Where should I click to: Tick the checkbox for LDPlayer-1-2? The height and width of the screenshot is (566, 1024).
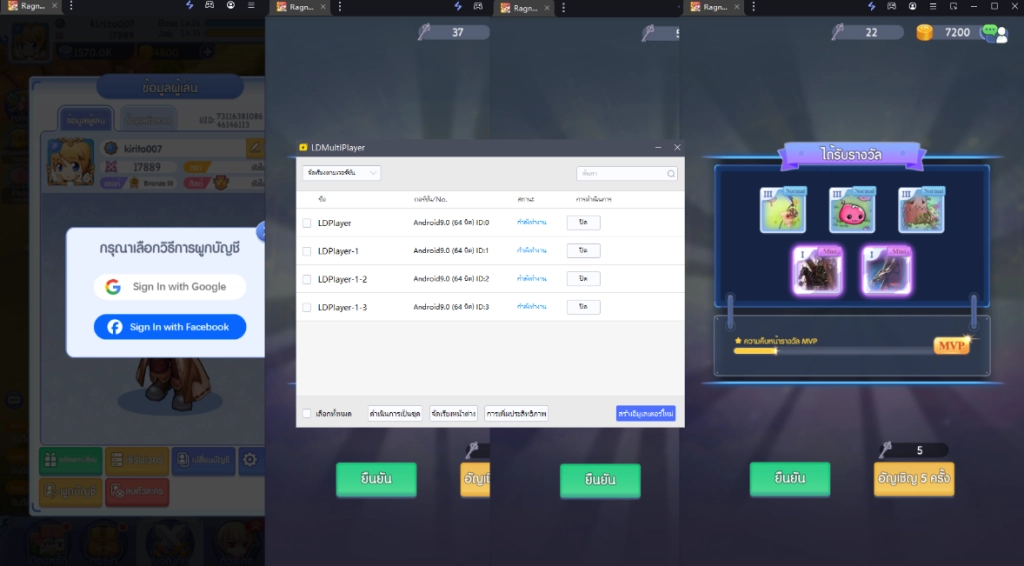pyautogui.click(x=307, y=279)
